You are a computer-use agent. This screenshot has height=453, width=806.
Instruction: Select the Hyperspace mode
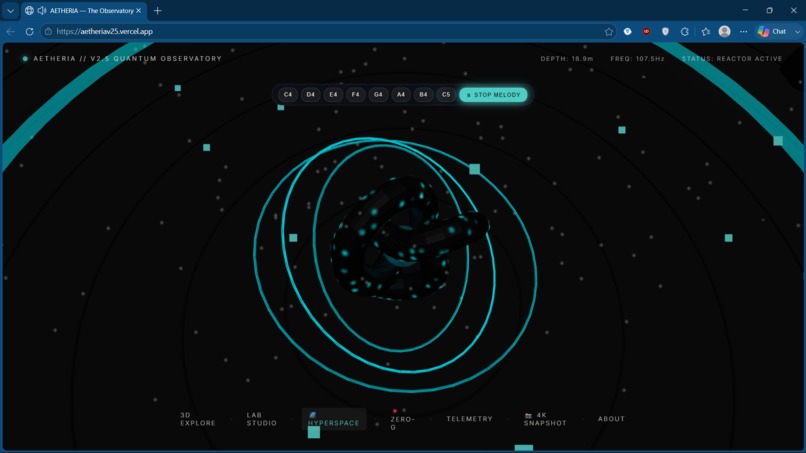pyautogui.click(x=334, y=419)
